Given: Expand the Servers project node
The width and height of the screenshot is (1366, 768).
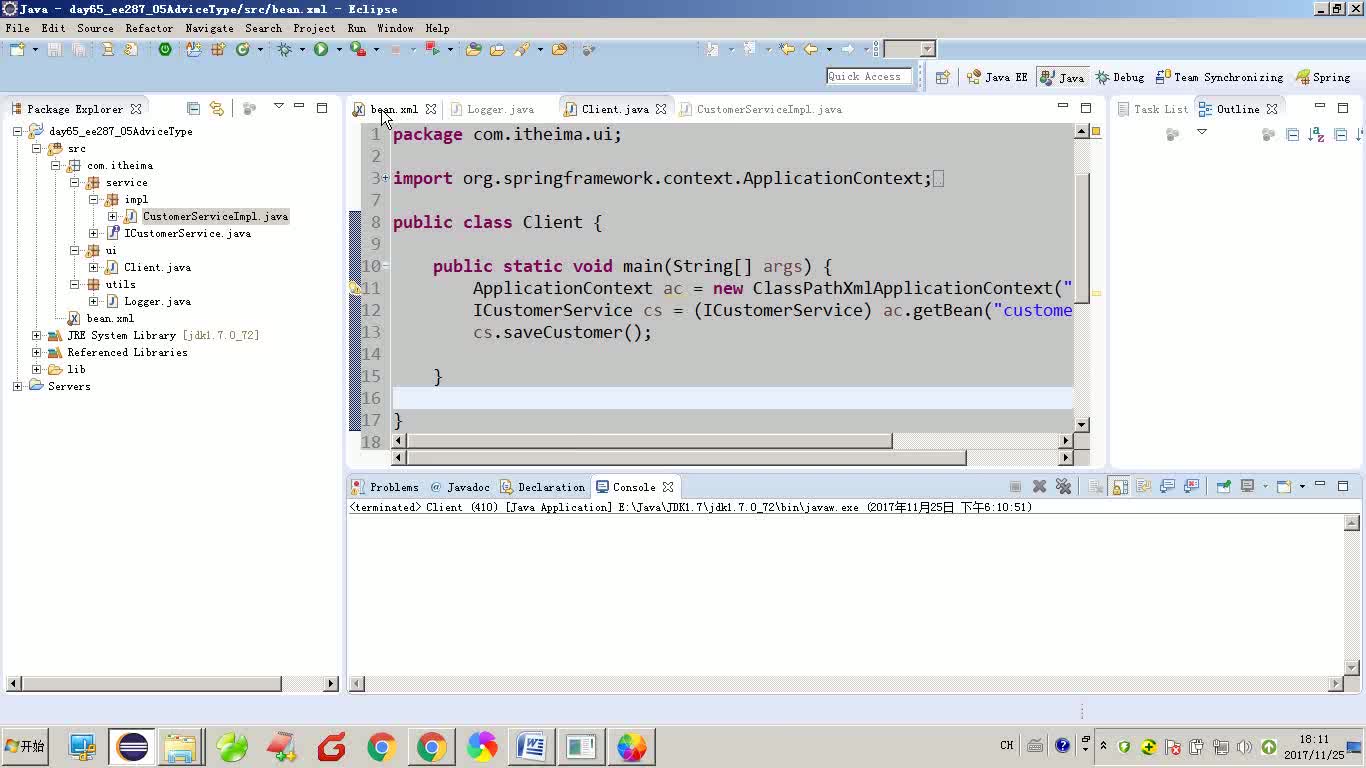Looking at the screenshot, I should pos(18,386).
